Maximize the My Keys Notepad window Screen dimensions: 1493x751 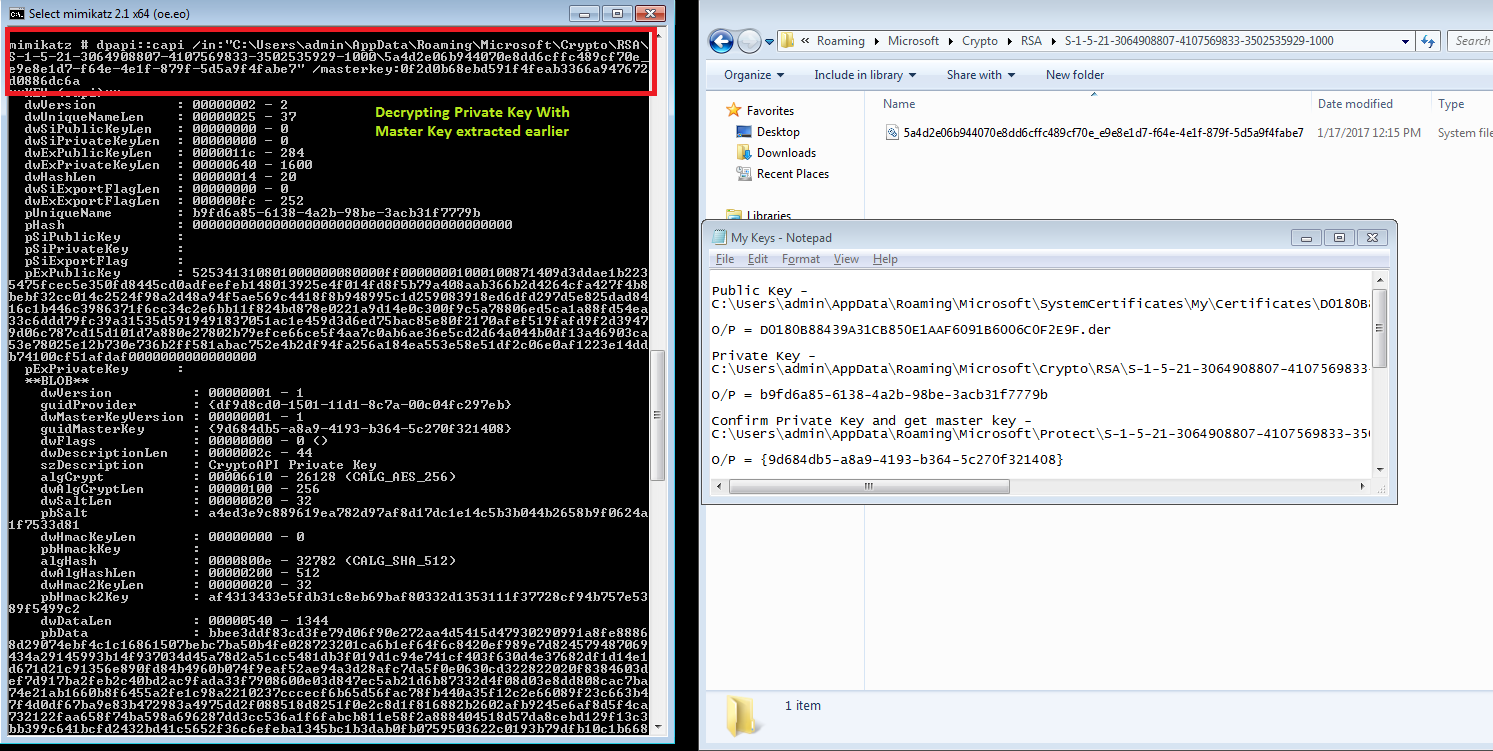click(1339, 237)
